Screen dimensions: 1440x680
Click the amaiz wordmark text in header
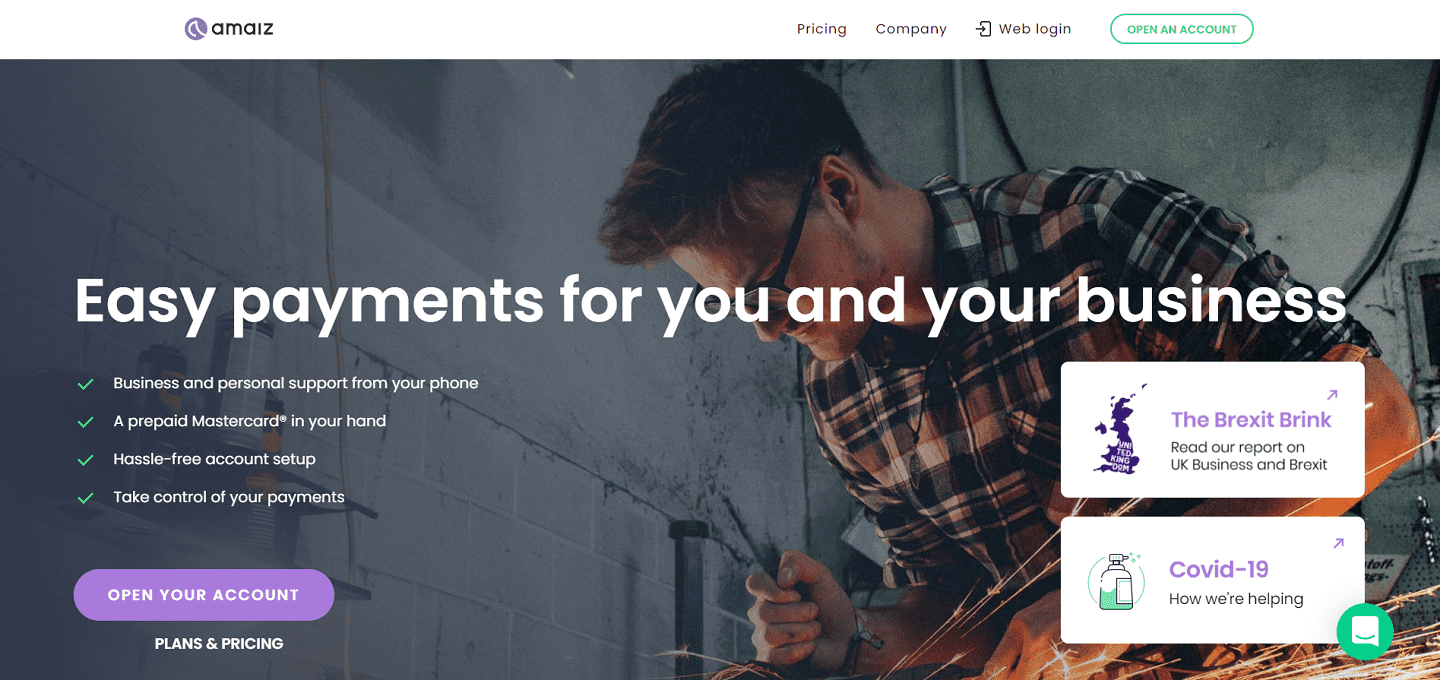243,29
